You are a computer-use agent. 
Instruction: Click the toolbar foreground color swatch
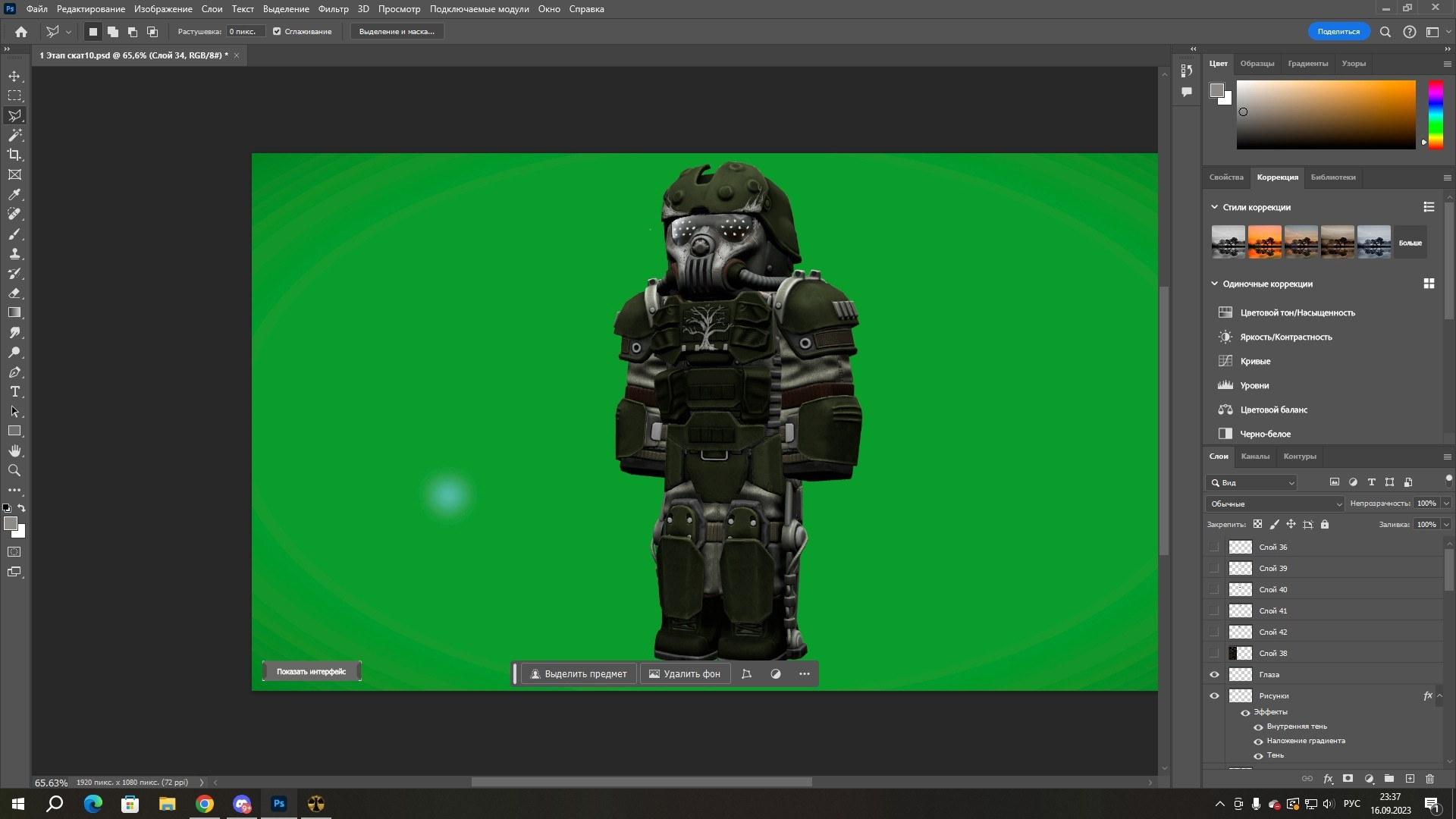click(x=11, y=524)
